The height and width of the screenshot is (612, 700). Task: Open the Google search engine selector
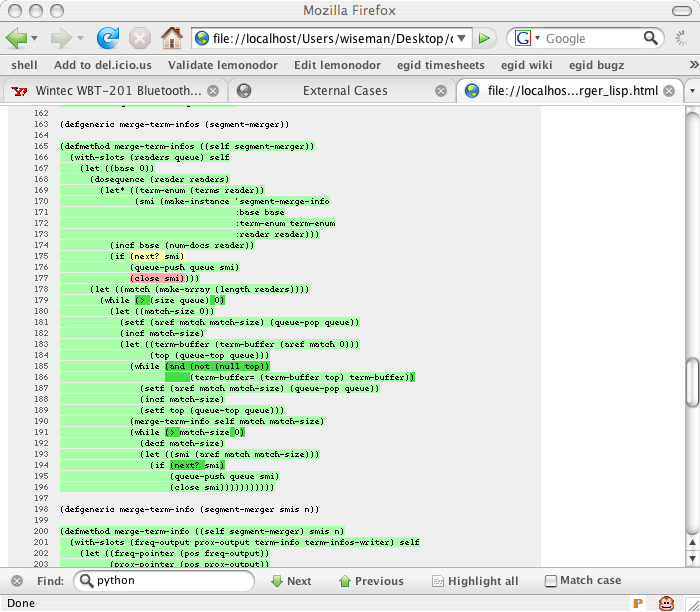click(x=527, y=38)
